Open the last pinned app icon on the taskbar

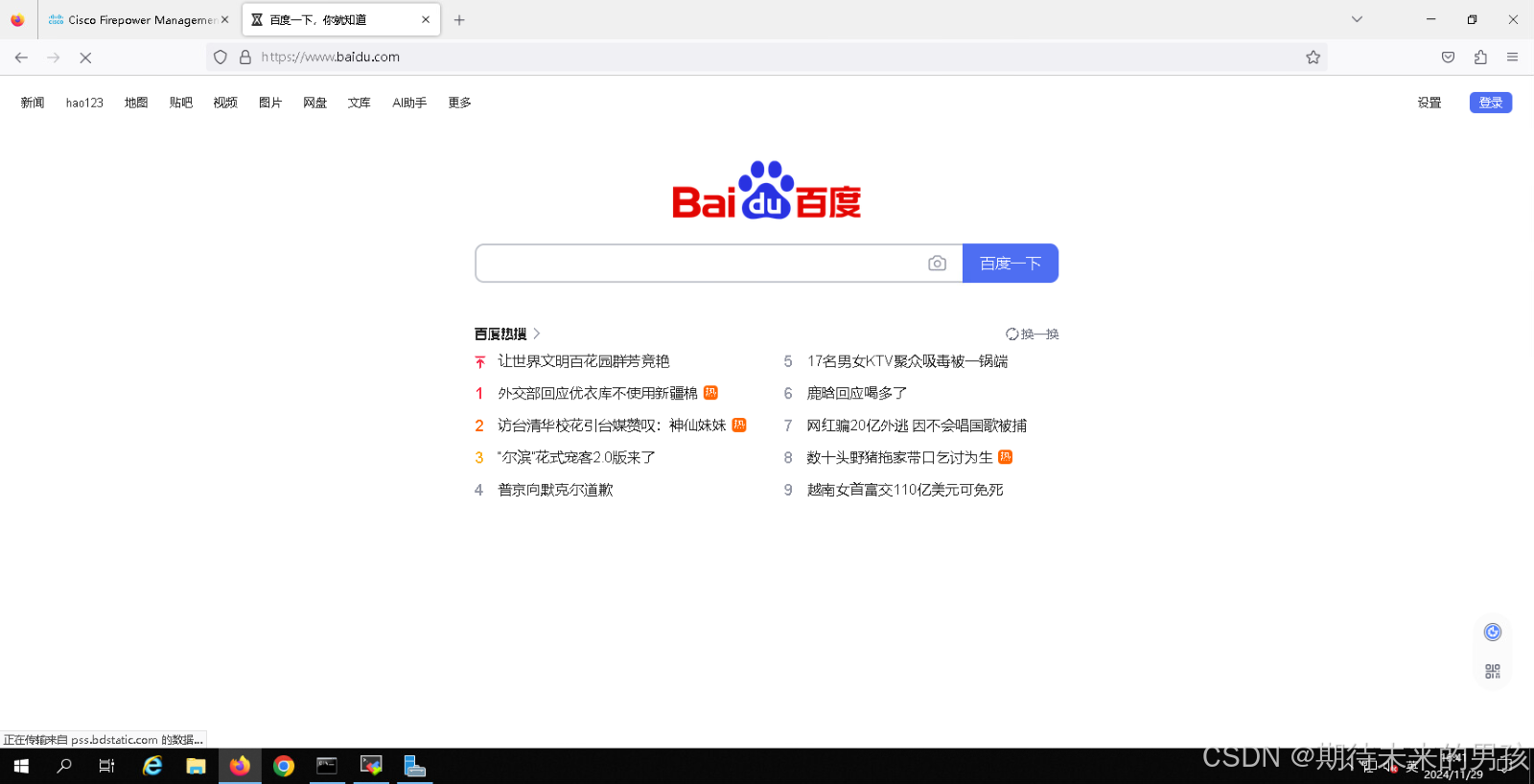(x=414, y=766)
